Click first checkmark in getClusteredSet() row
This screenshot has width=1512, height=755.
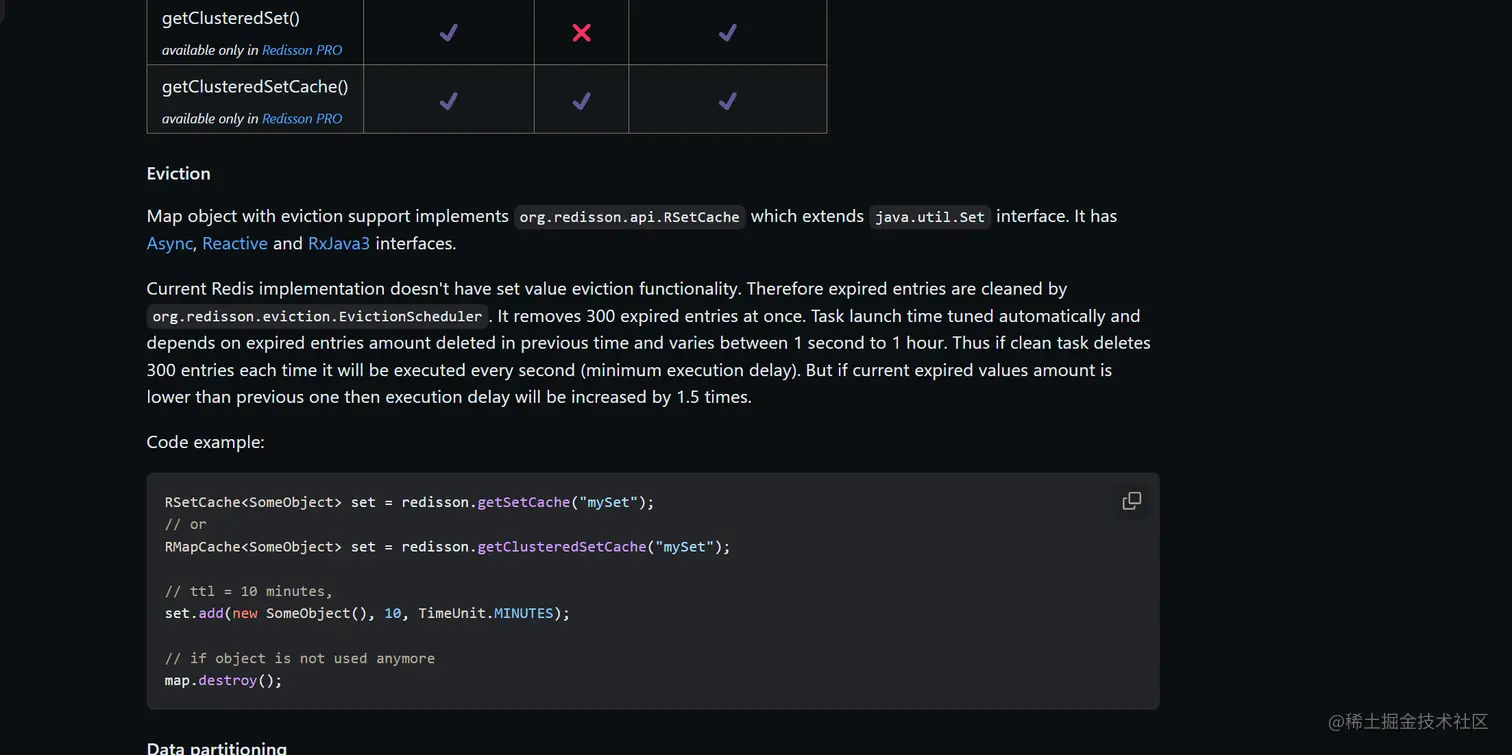pyautogui.click(x=449, y=33)
